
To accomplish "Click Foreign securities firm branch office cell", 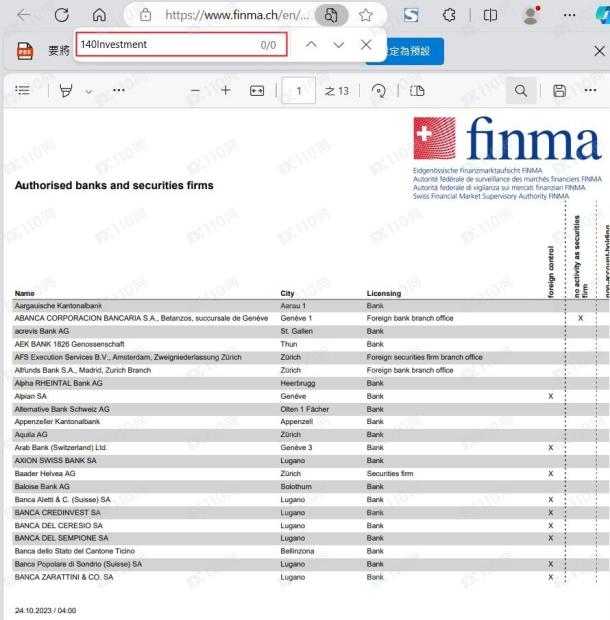I will (425, 357).
